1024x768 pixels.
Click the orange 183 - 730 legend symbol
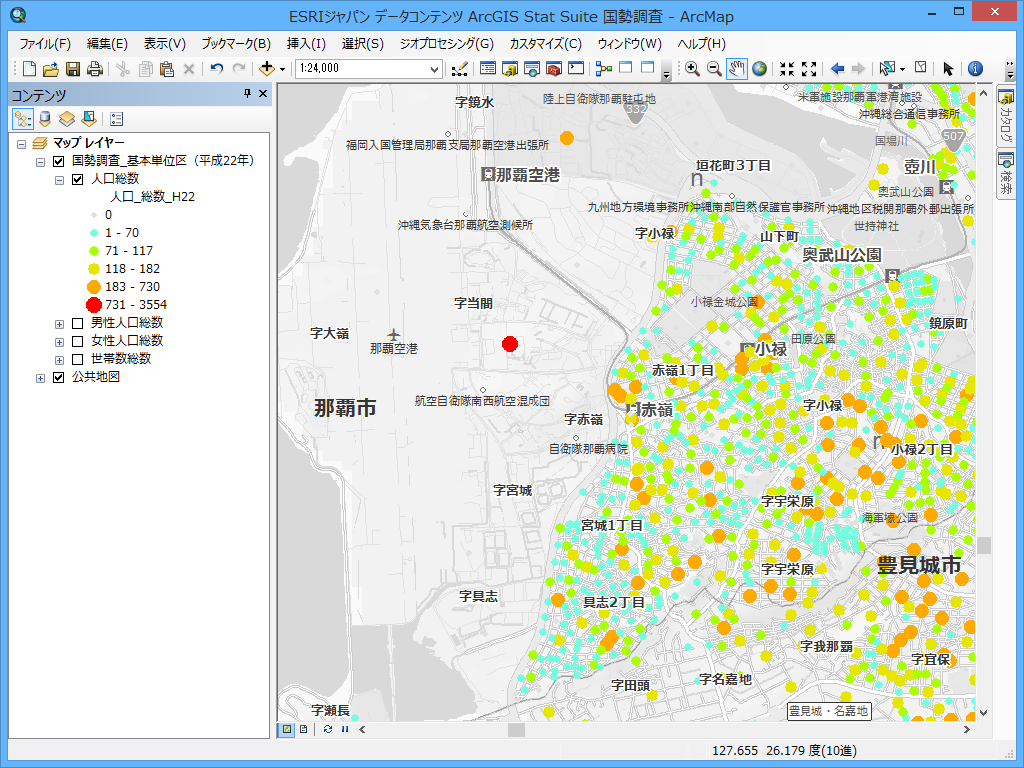point(94,287)
